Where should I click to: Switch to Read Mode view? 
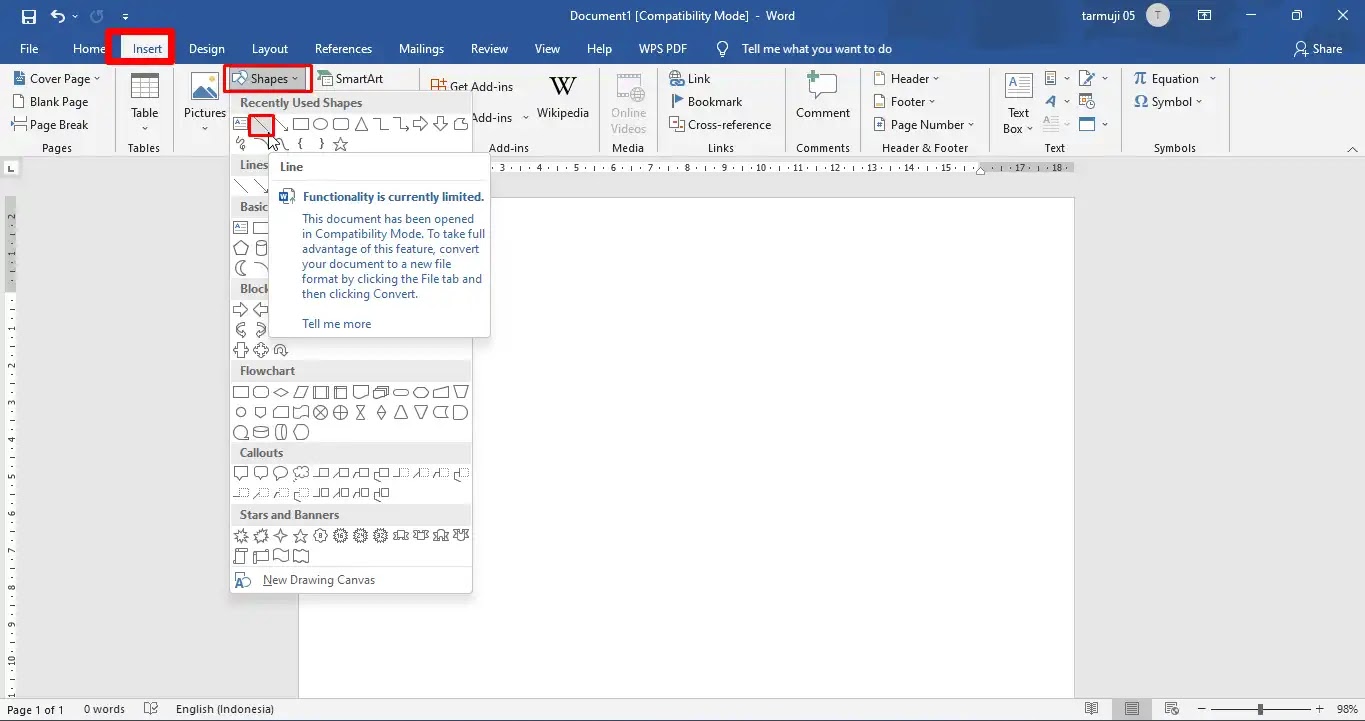pyautogui.click(x=1092, y=709)
